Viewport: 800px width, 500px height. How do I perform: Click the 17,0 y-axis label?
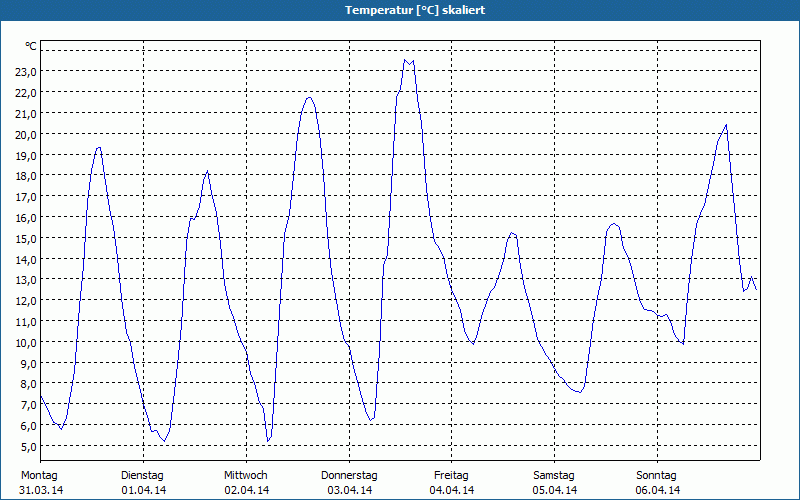point(26,197)
